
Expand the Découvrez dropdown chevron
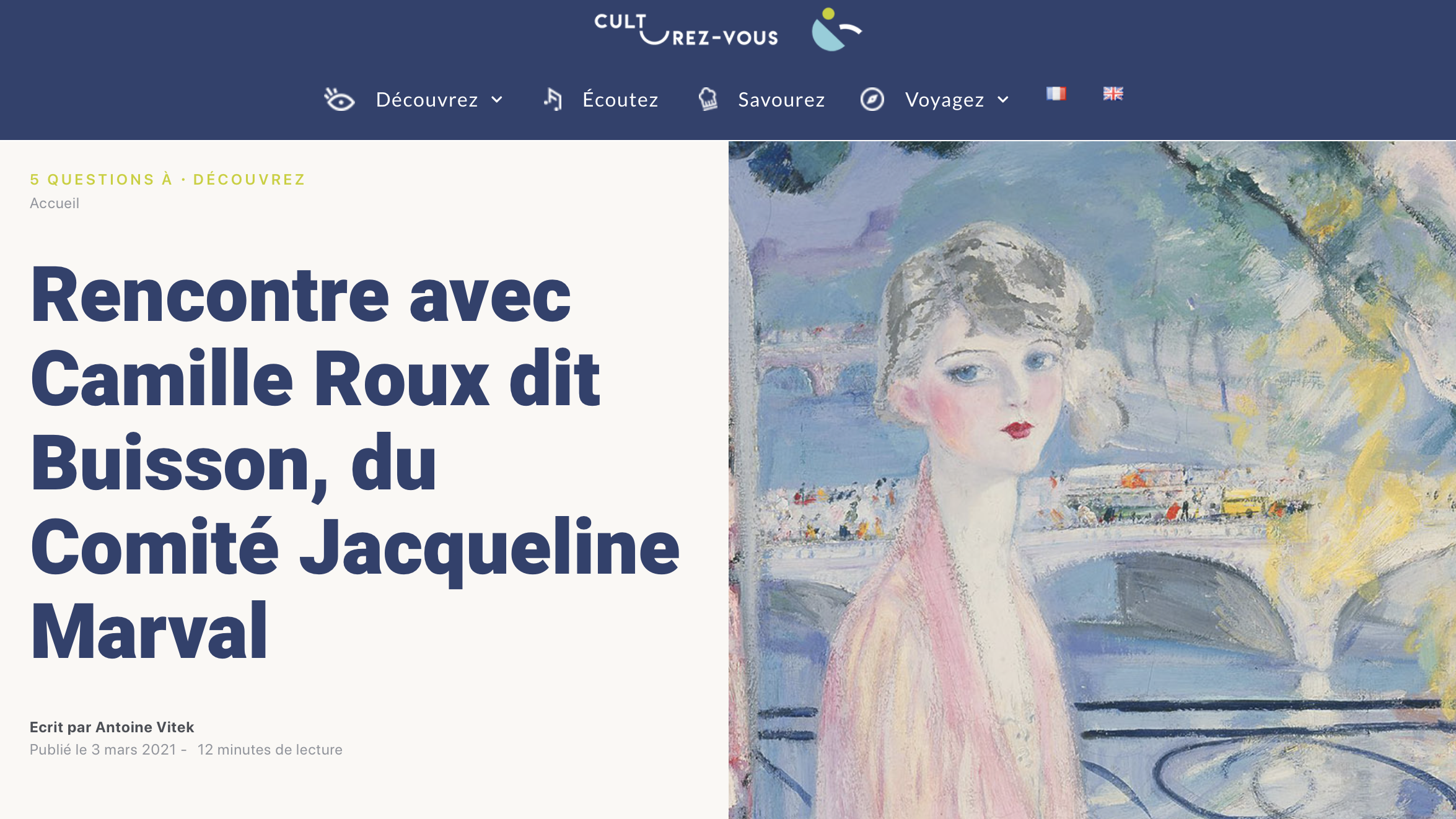pyautogui.click(x=497, y=100)
